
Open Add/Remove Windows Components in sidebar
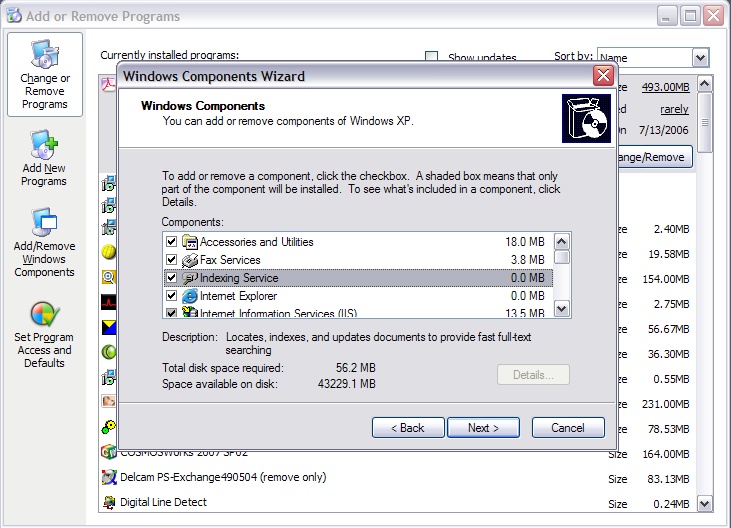pyautogui.click(x=44, y=243)
